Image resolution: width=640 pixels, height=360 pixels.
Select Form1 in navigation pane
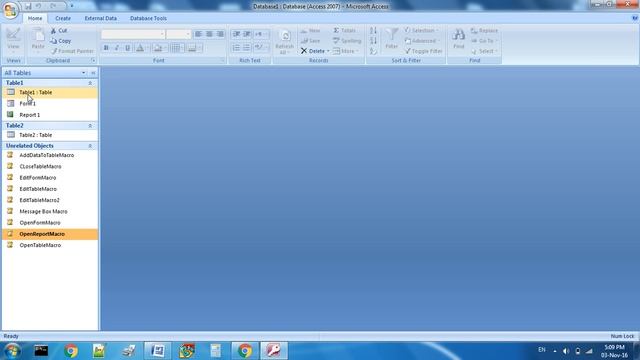50,104
